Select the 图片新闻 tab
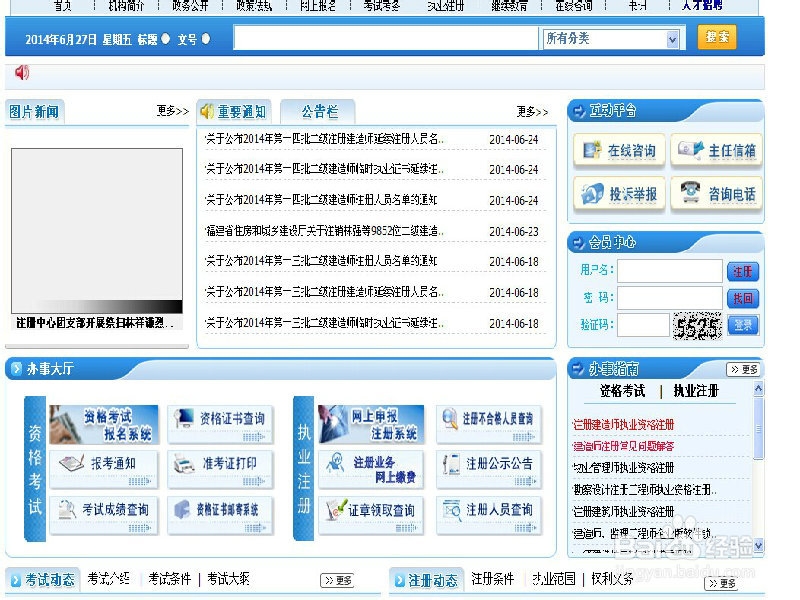800x600 pixels. [x=34, y=112]
